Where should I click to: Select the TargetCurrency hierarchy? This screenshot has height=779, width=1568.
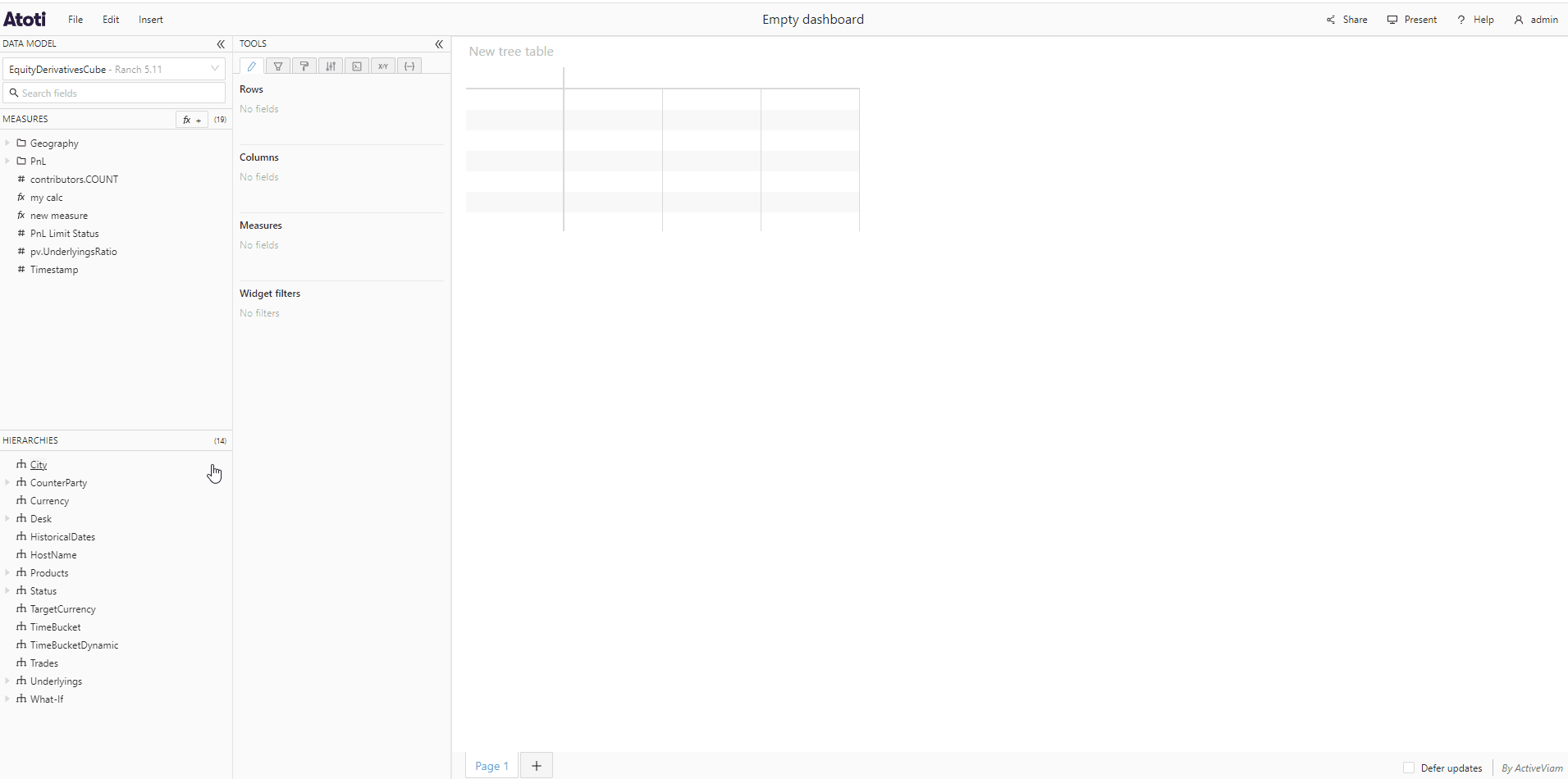62,609
